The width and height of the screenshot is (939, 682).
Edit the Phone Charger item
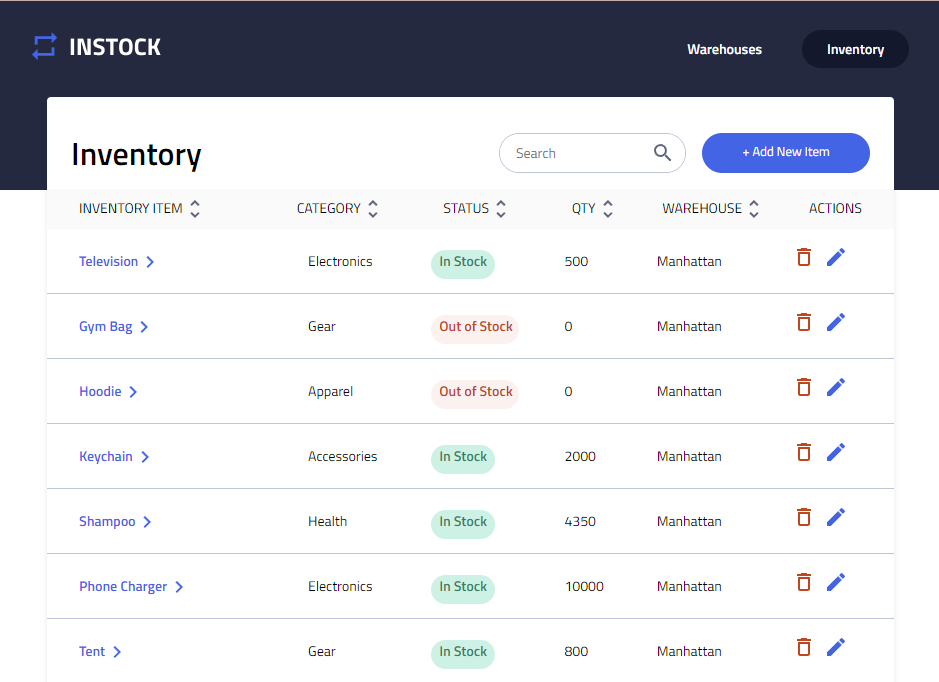coord(836,582)
